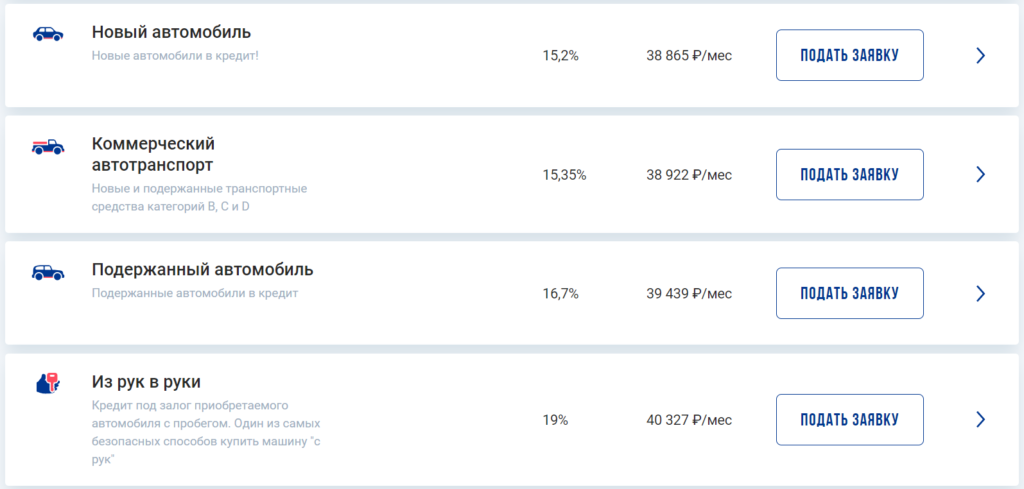Click the 15,2% interest rate value
This screenshot has height=489, width=1024.
point(560,55)
